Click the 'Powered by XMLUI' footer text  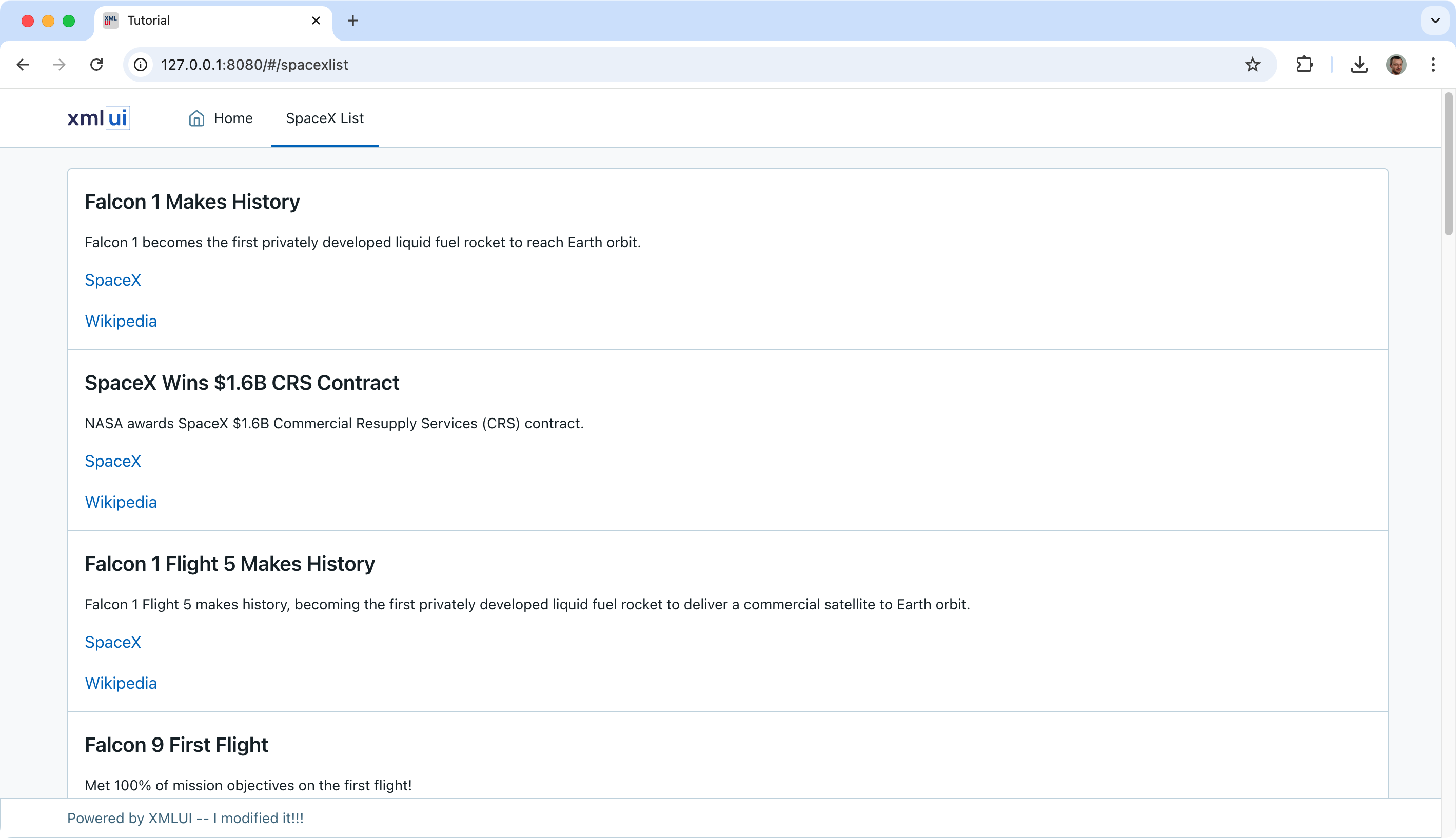pos(185,818)
